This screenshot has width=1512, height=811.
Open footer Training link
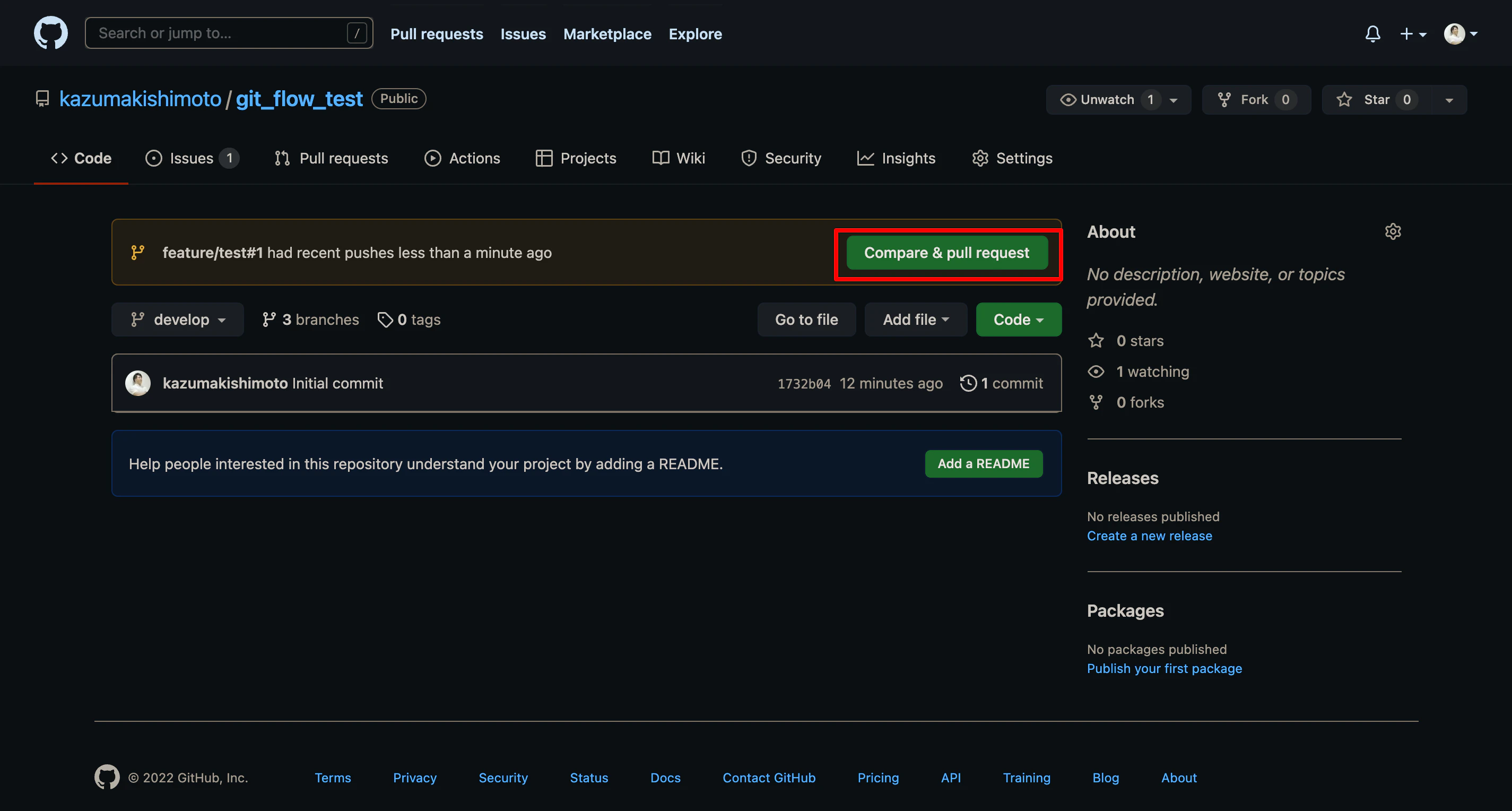pyautogui.click(x=1027, y=778)
